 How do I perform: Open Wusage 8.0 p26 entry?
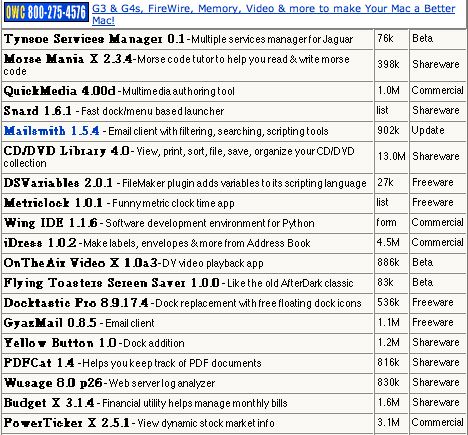pos(53,383)
